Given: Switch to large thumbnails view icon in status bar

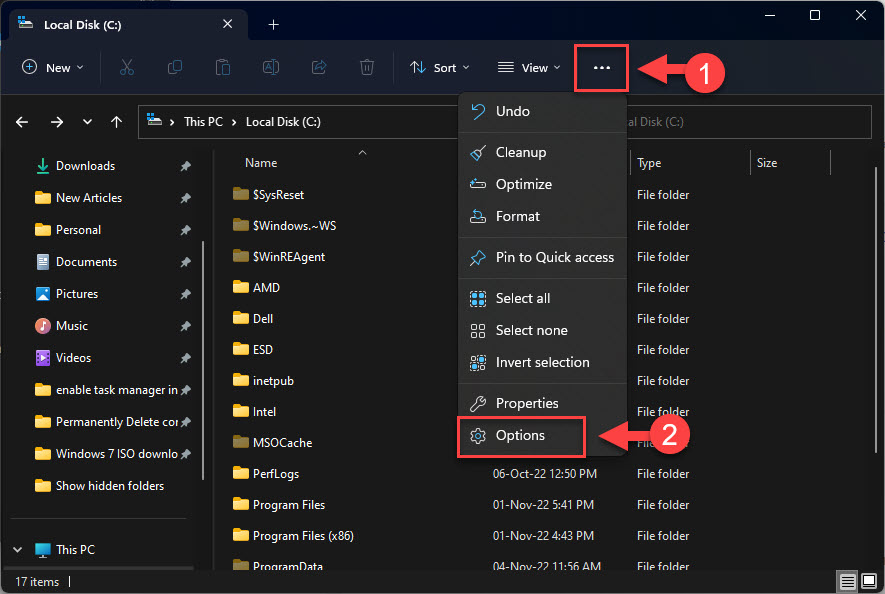Looking at the screenshot, I should (869, 581).
